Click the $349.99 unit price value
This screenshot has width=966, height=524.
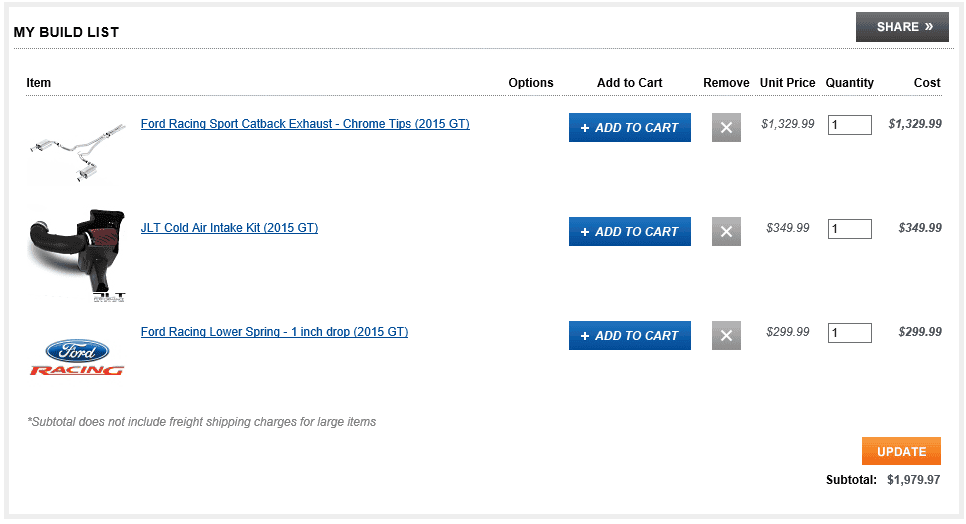coord(787,228)
